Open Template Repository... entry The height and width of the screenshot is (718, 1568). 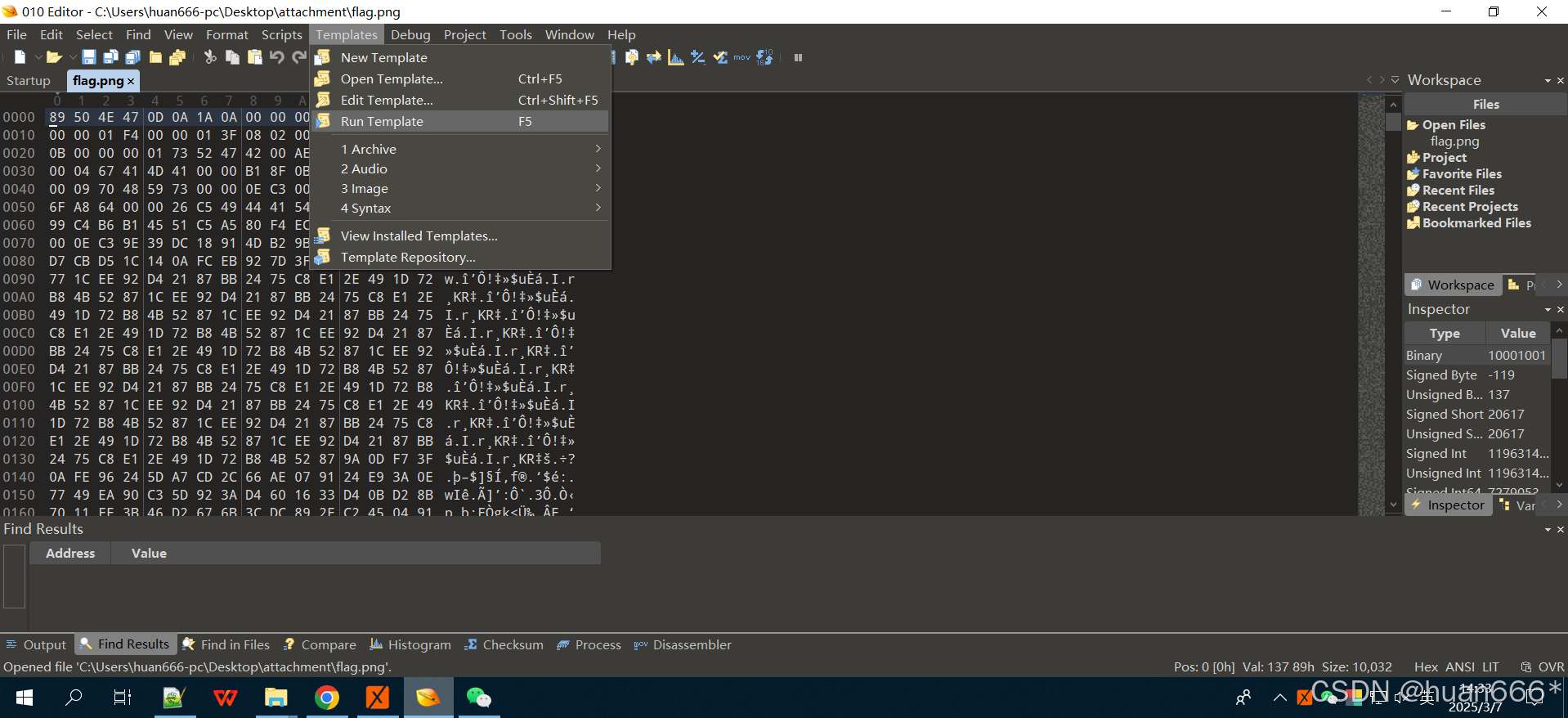point(460,257)
